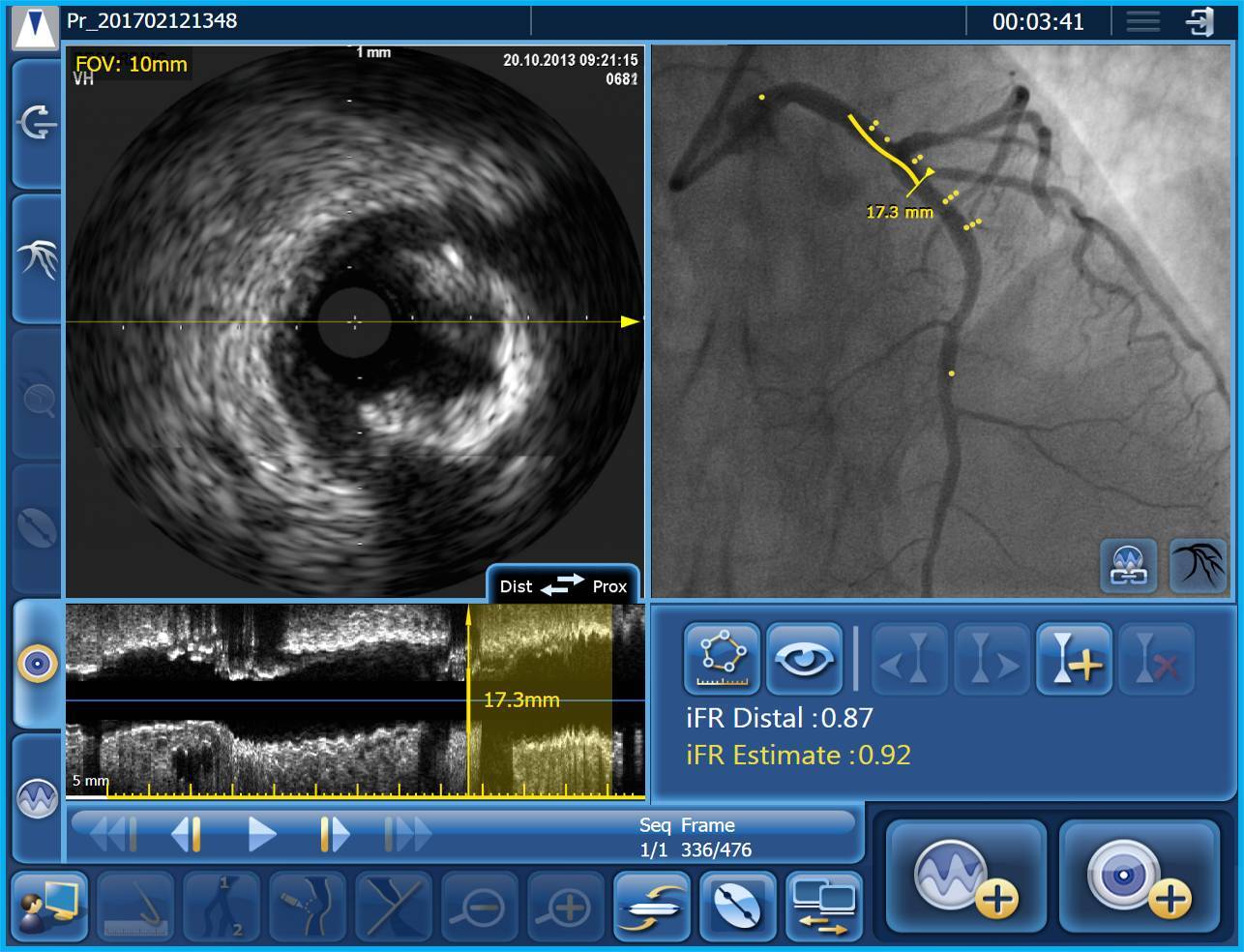Open the hamburger menu in top bar
This screenshot has height=952, width=1244.
coord(1142,21)
